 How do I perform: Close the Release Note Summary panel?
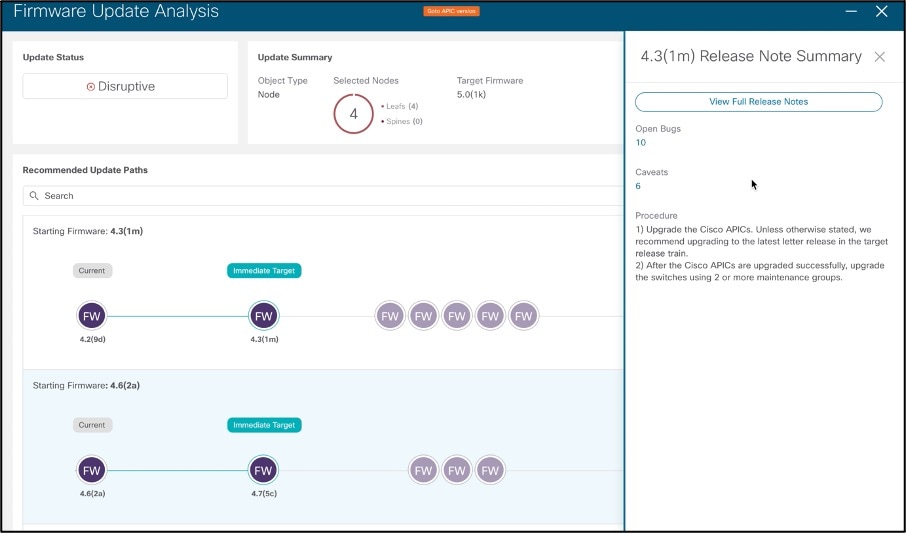click(x=879, y=57)
